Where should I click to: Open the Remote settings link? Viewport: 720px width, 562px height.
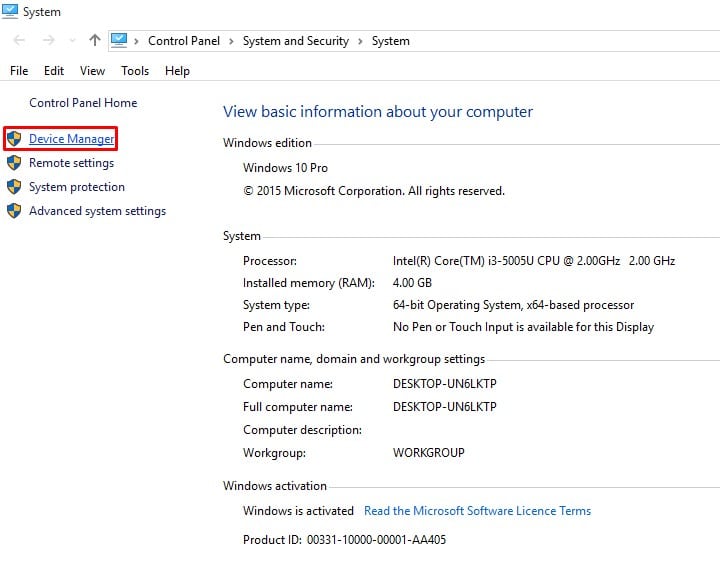coord(71,163)
